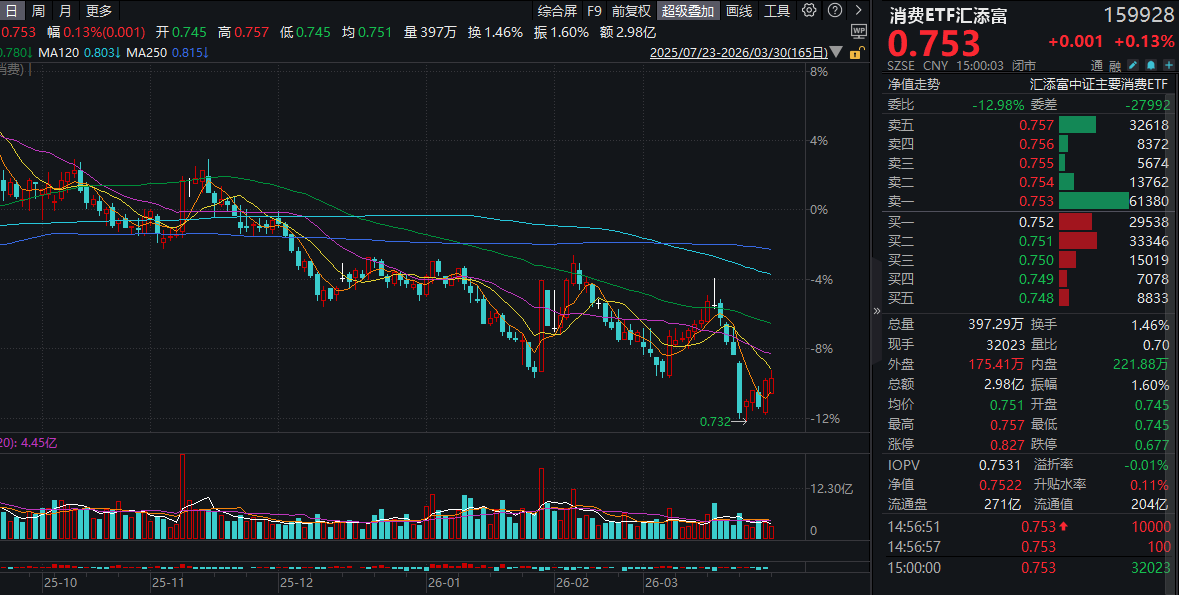Viewport: 1179px width, 595px height.
Task: Open the 画线 drawing tools
Action: [739, 11]
